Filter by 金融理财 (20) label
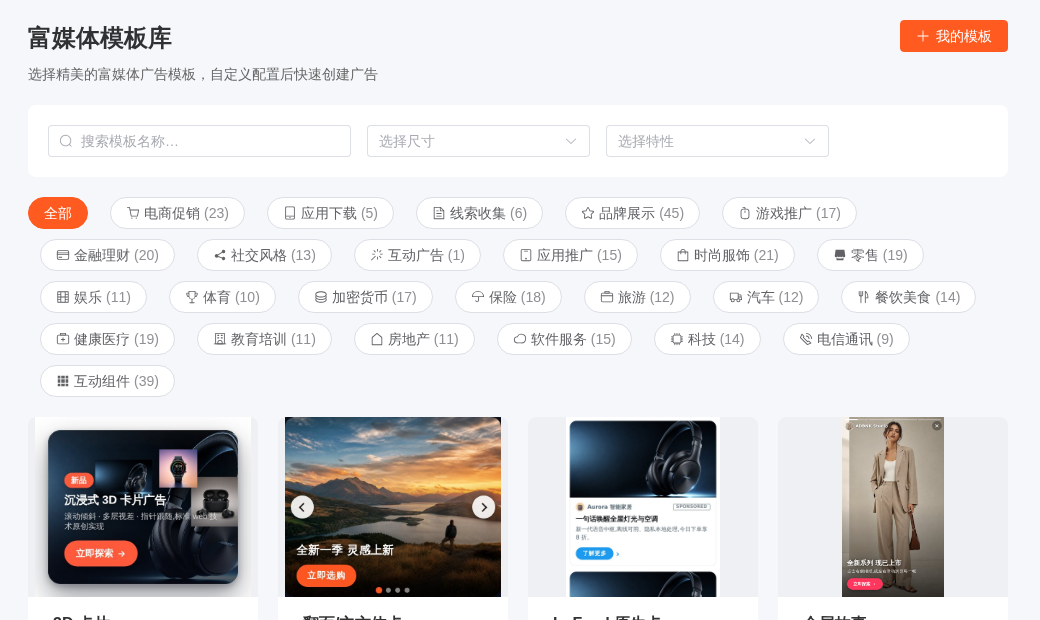Screen dimensions: 1040x620 point(116,255)
